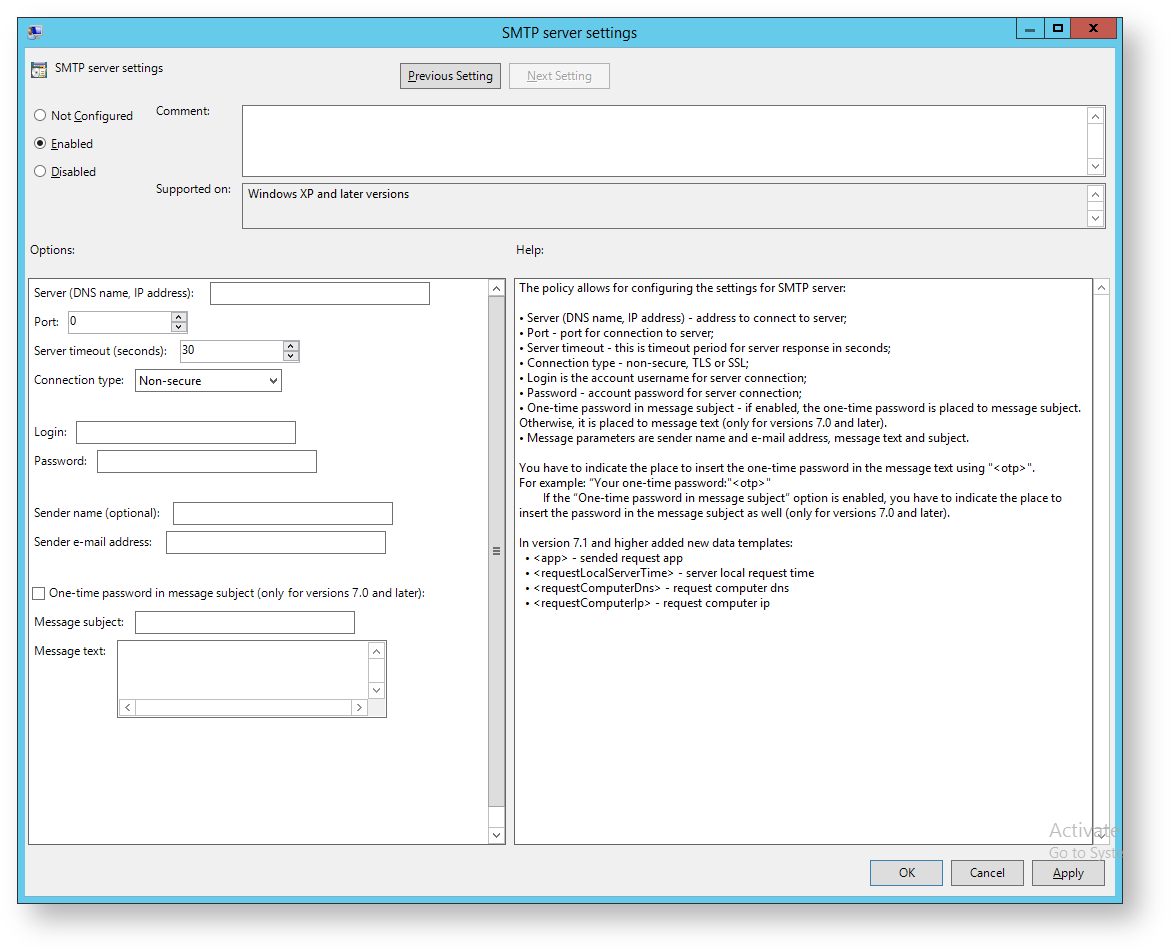Click the Apply button
Viewport: 1171px width, 952px height.
pos(1068,873)
